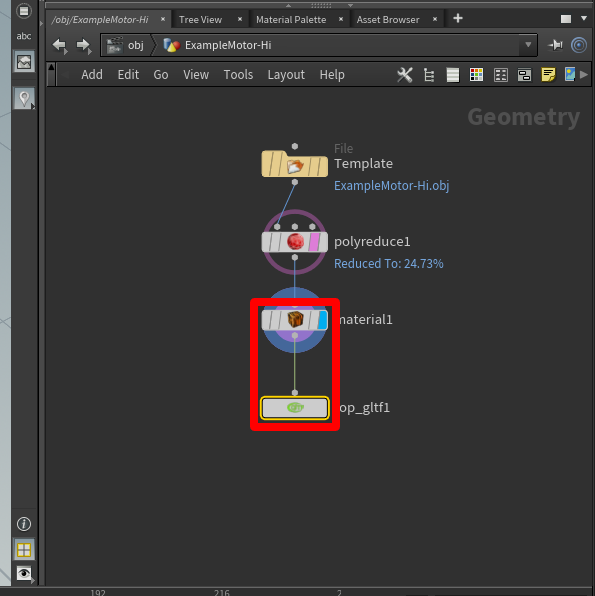Click the striped list mode icon
This screenshot has height=596, width=595.
(x=452, y=75)
